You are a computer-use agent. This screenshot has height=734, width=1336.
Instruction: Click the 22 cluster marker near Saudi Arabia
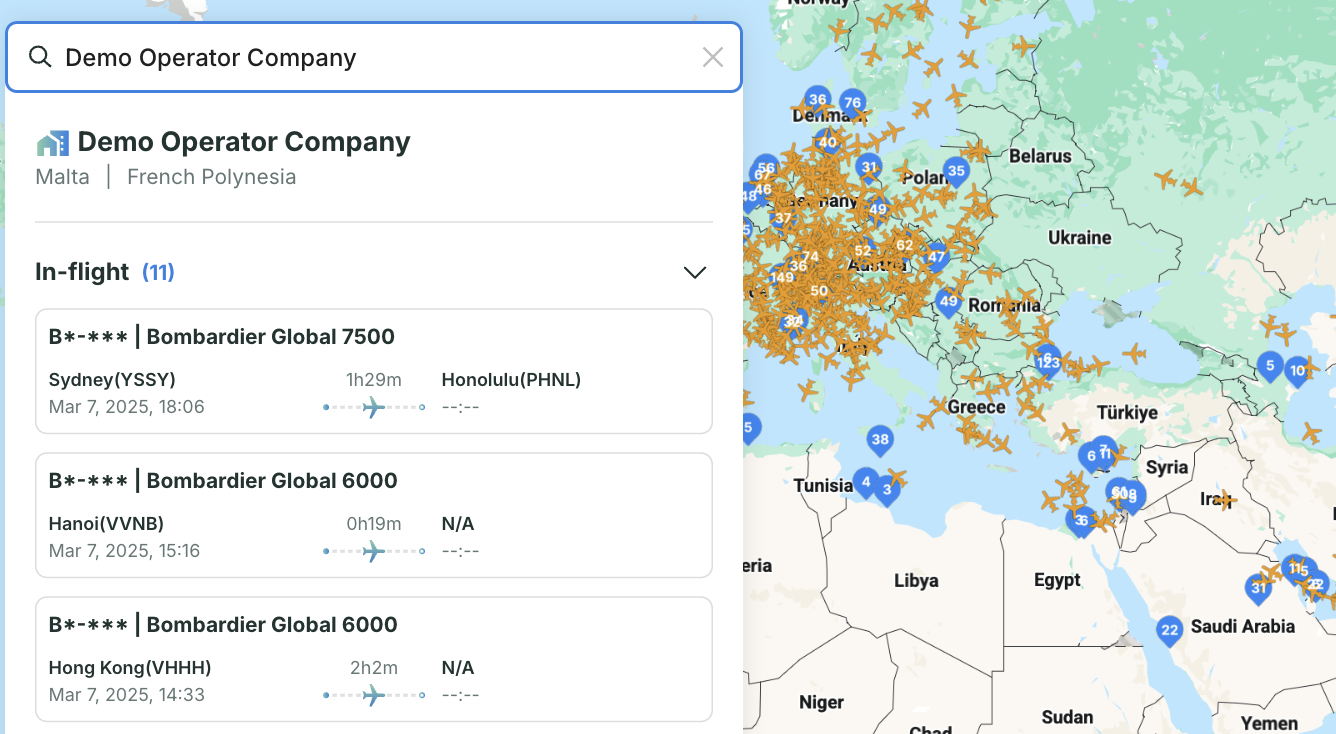(1169, 632)
